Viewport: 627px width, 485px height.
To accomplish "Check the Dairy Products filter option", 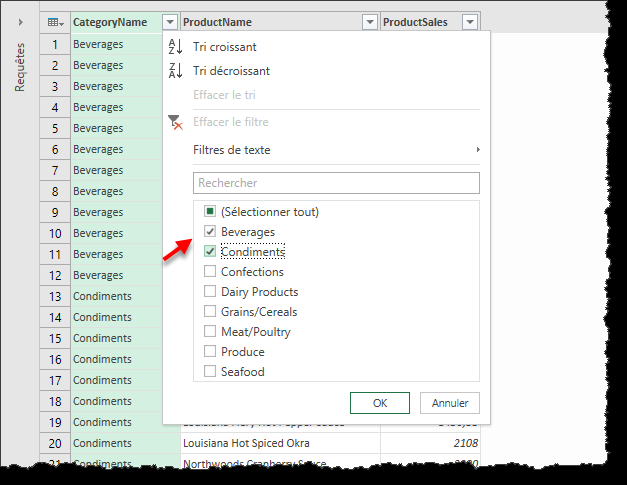I will coord(210,292).
